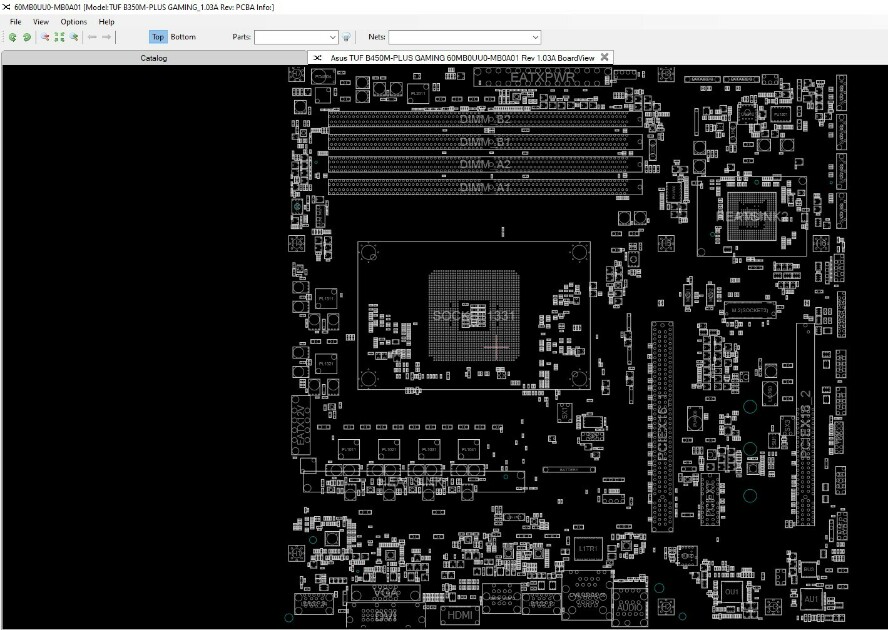Click the fit-to-window green arrows icon
Screen dimensions: 888x630
(59, 37)
